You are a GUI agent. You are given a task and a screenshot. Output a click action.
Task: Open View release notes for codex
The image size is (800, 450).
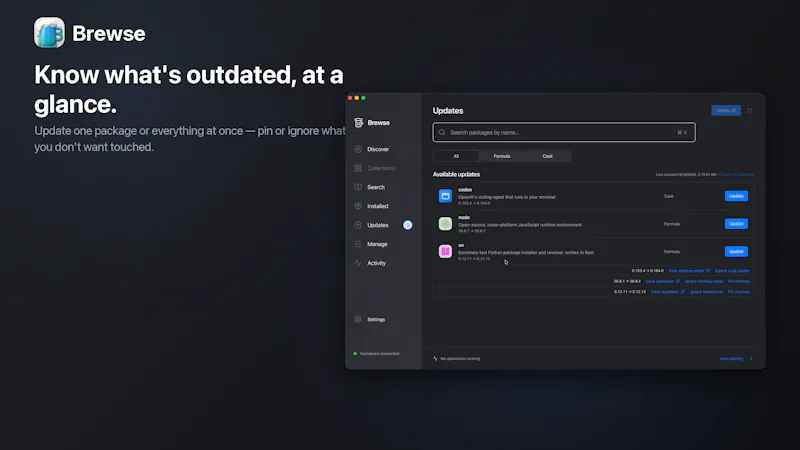[x=689, y=271]
